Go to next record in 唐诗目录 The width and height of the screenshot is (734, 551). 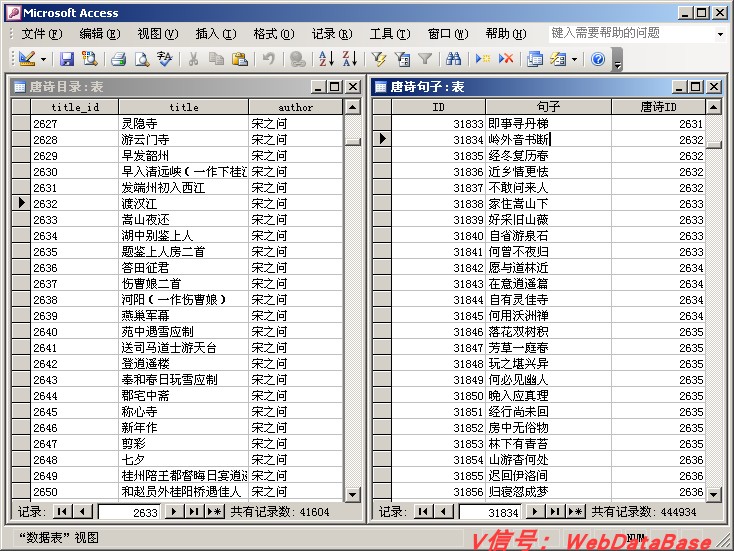pyautogui.click(x=174, y=511)
